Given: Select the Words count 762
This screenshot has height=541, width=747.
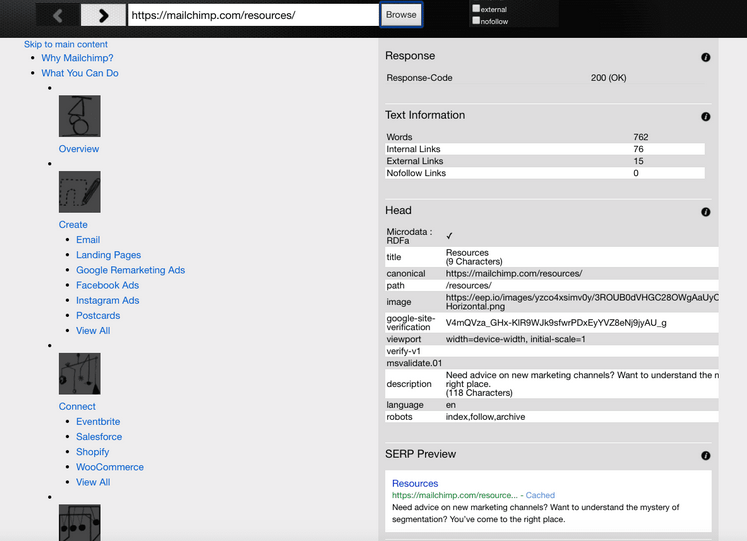Looking at the screenshot, I should 641,137.
